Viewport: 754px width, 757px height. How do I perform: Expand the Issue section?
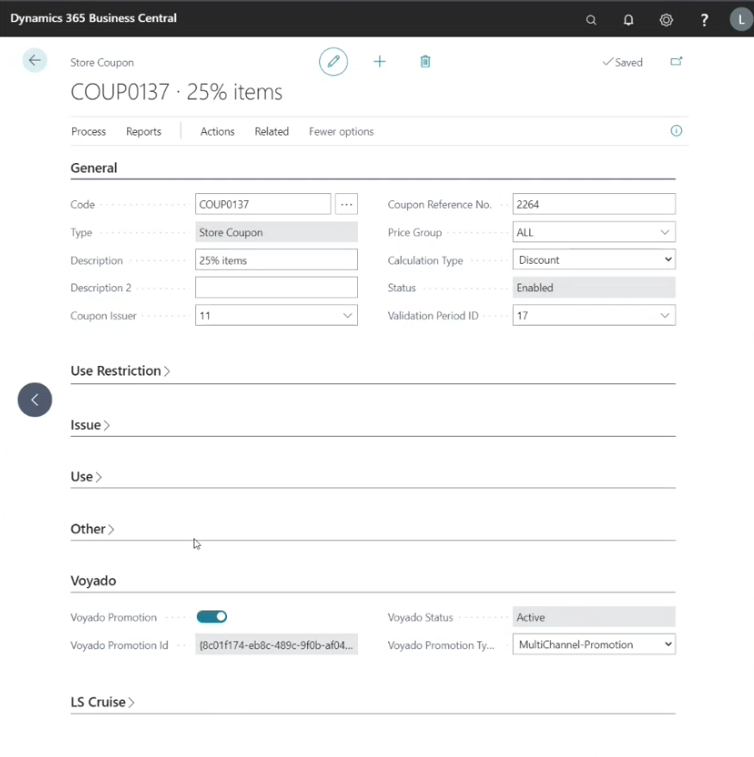coord(90,425)
